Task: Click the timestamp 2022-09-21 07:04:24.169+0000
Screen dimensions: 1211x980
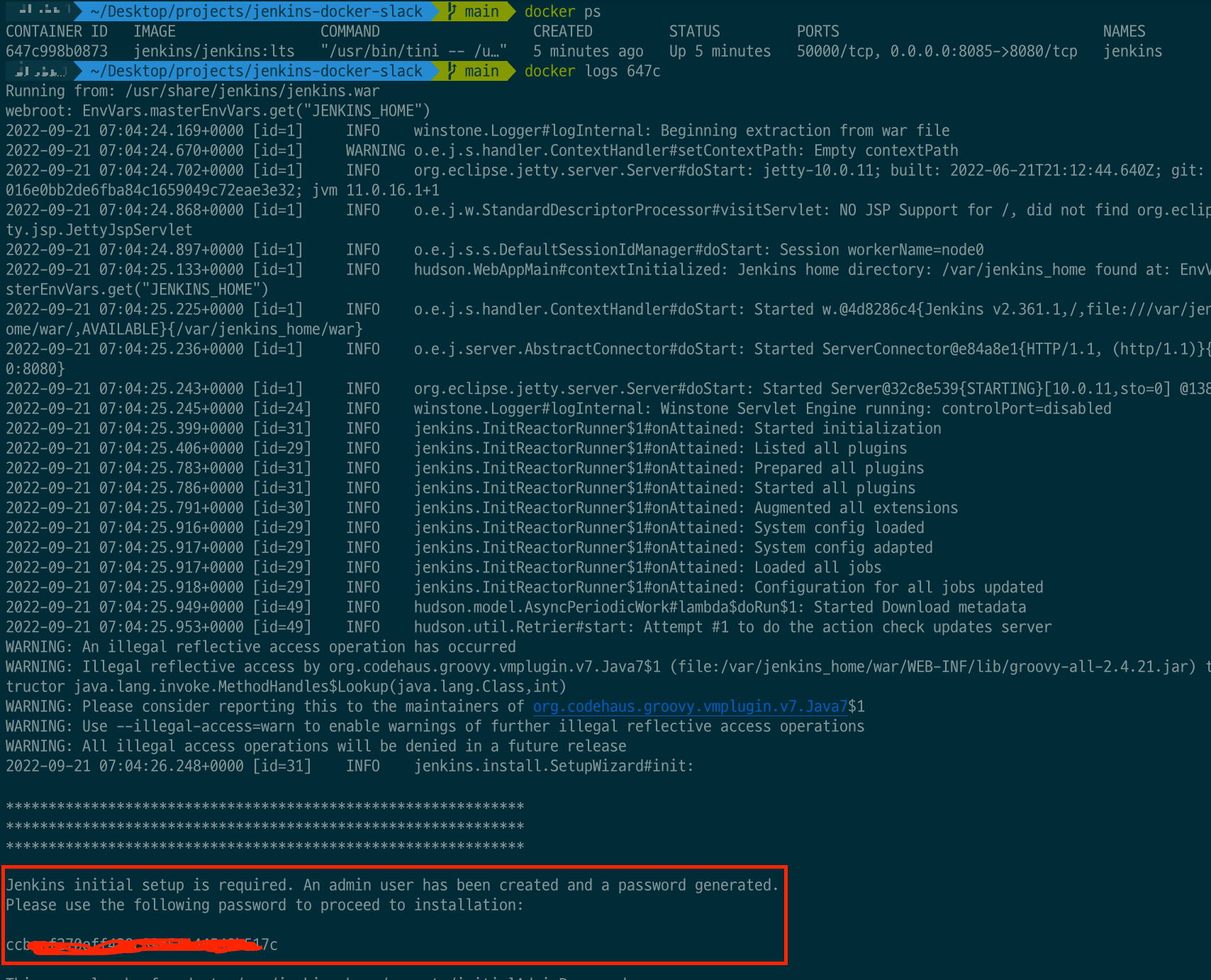Action: pos(125,130)
